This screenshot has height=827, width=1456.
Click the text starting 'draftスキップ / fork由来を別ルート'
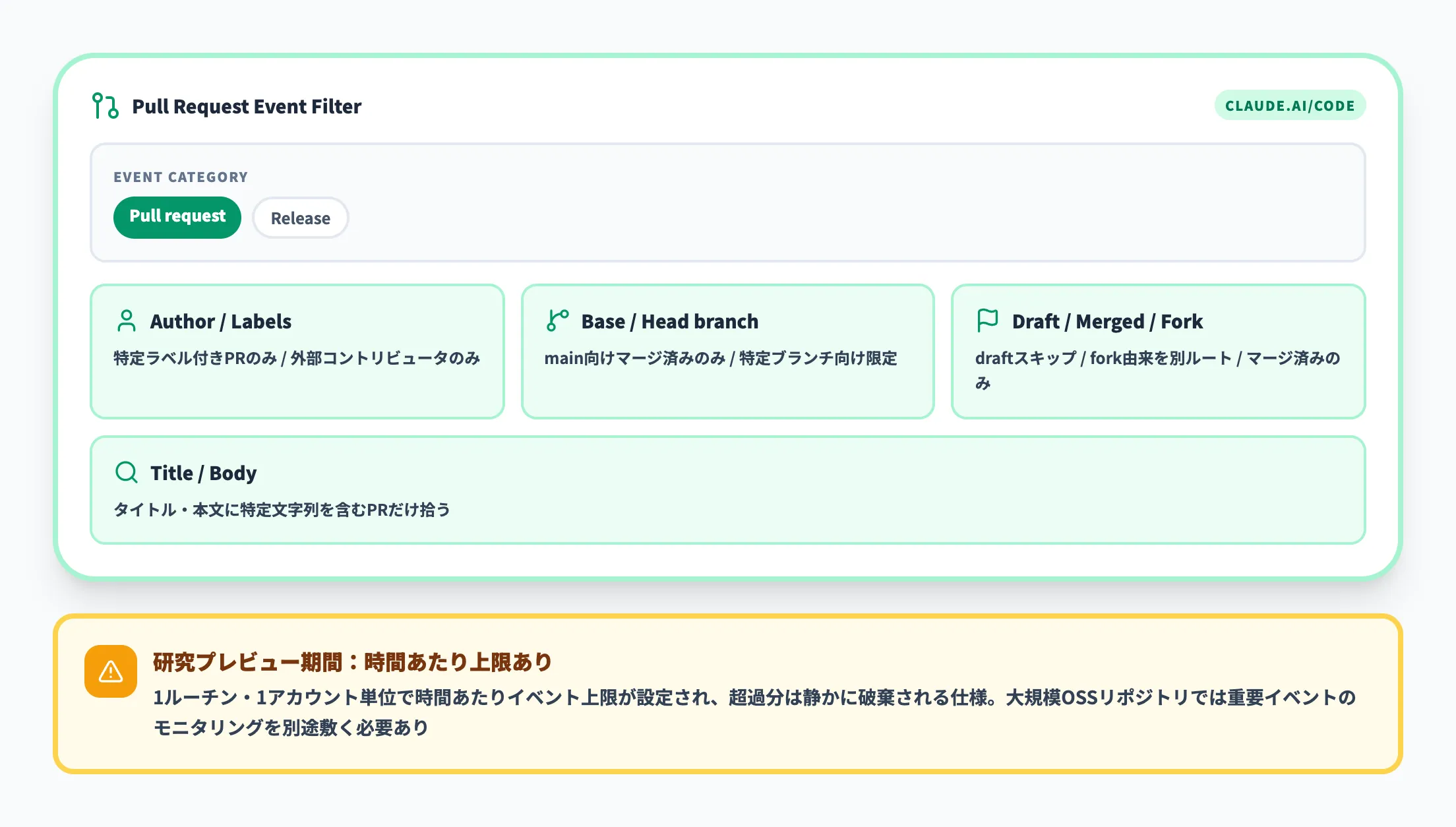coord(1158,370)
